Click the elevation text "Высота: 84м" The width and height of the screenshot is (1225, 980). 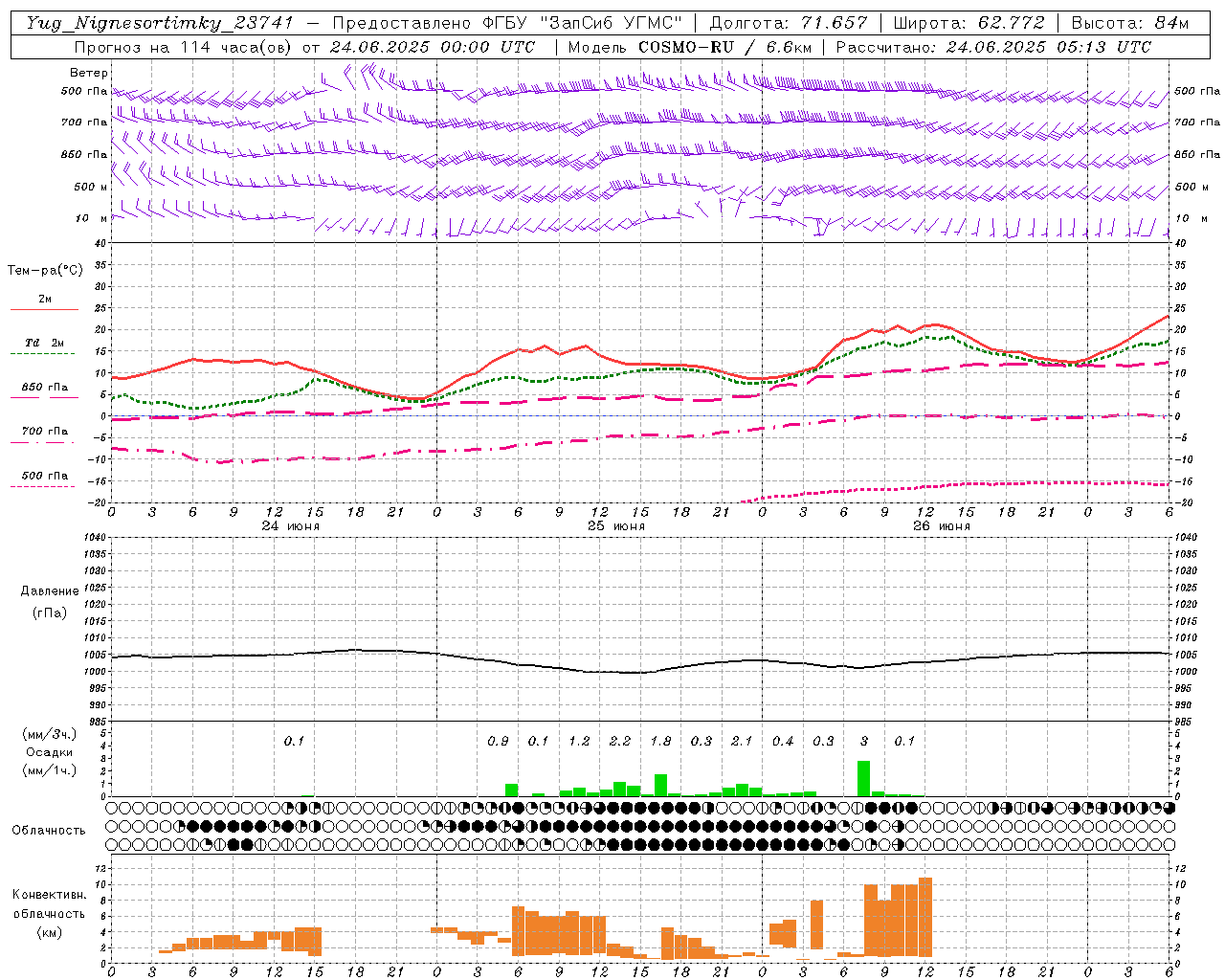[x=1130, y=23]
